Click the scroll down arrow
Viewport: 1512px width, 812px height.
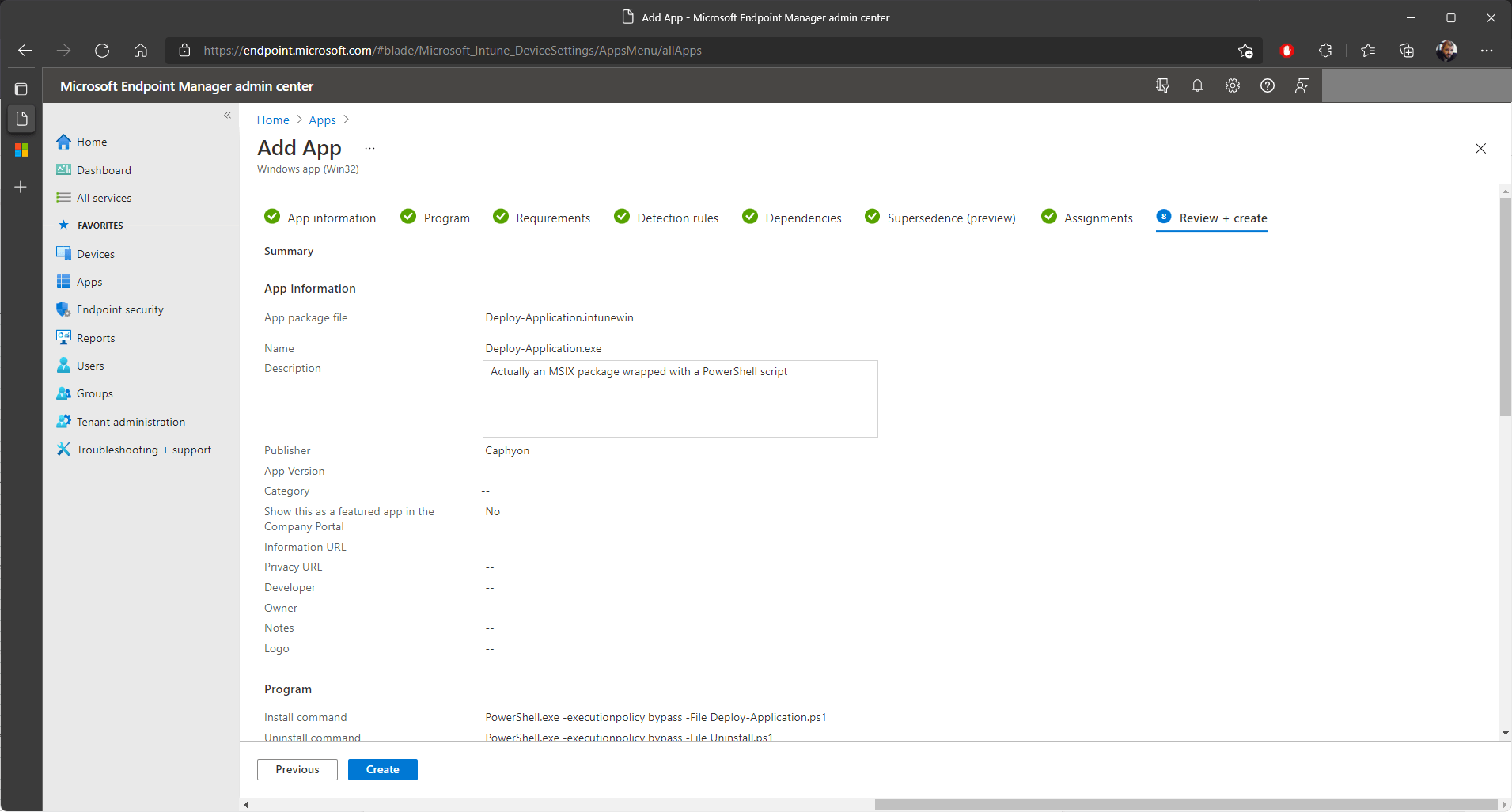1505,734
